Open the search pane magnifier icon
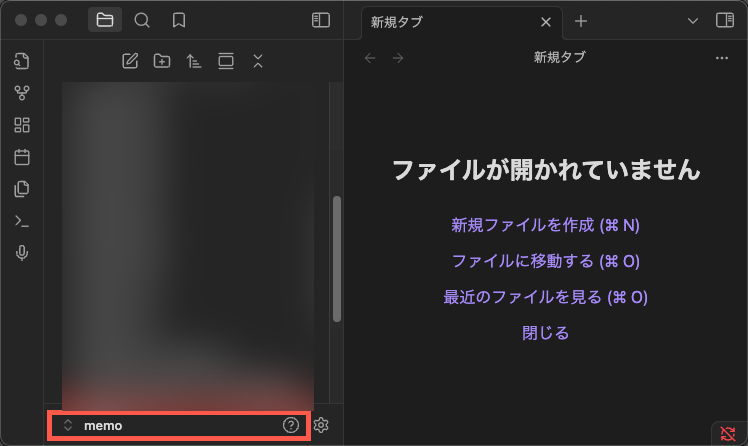The image size is (748, 446). (x=142, y=20)
